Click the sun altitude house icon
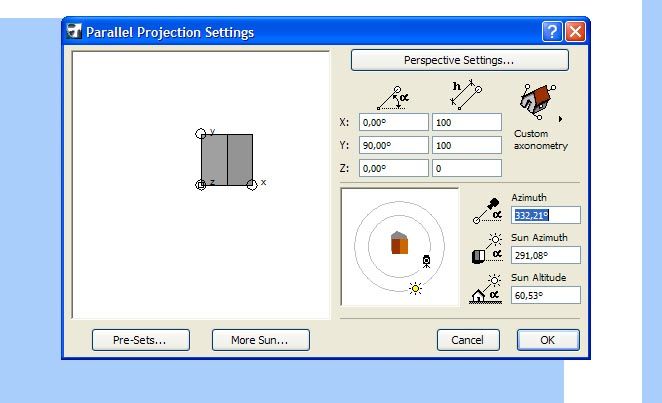Image resolution: width=662 pixels, height=403 pixels. 486,289
